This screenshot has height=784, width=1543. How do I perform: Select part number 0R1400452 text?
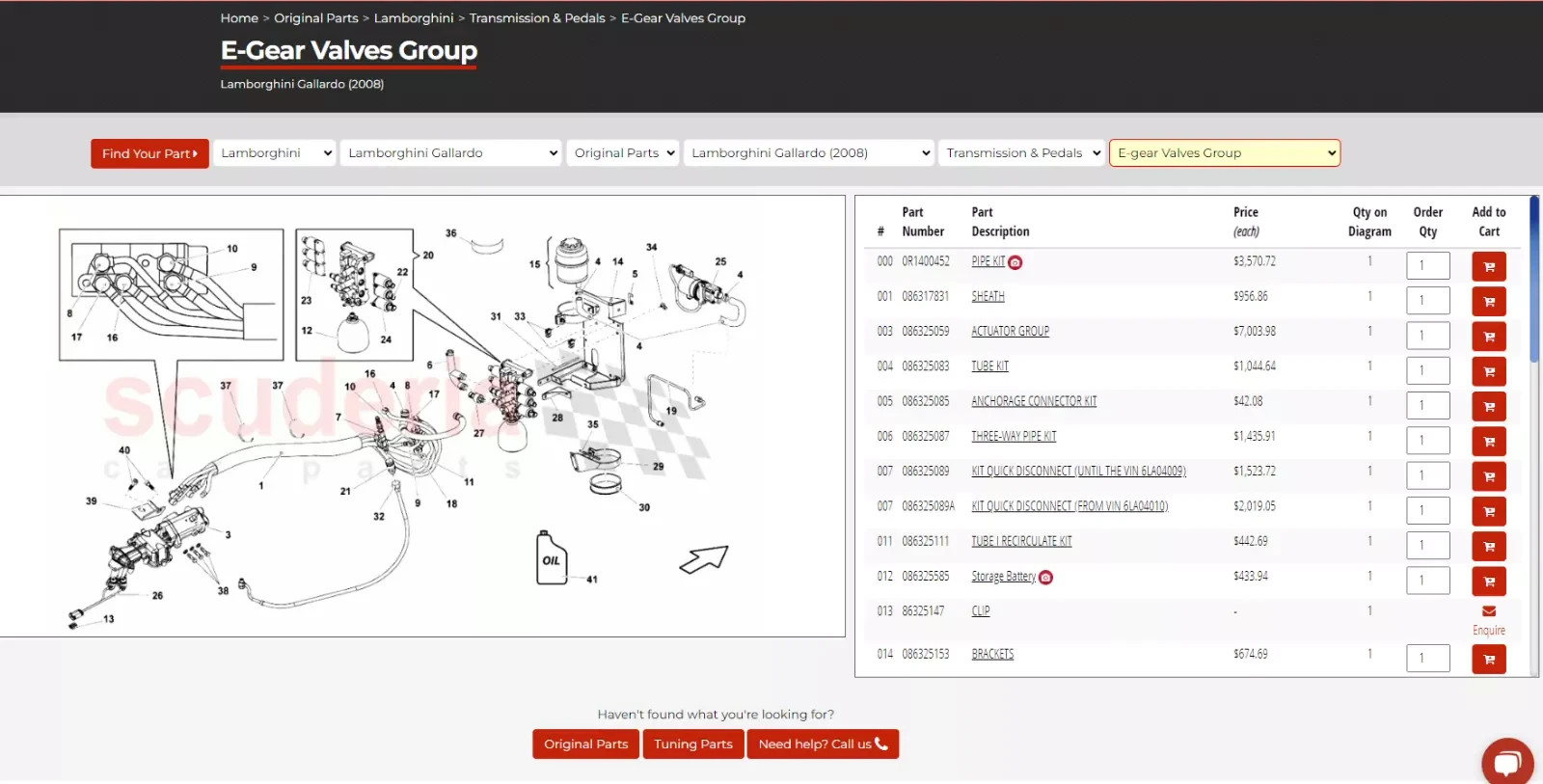point(926,261)
